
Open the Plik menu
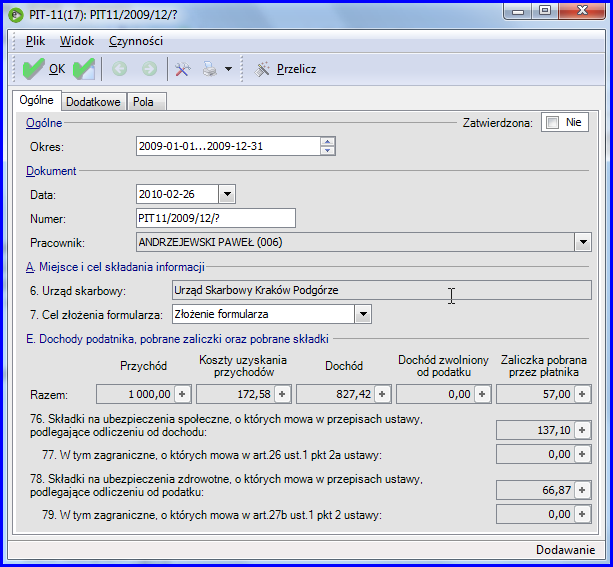36,41
